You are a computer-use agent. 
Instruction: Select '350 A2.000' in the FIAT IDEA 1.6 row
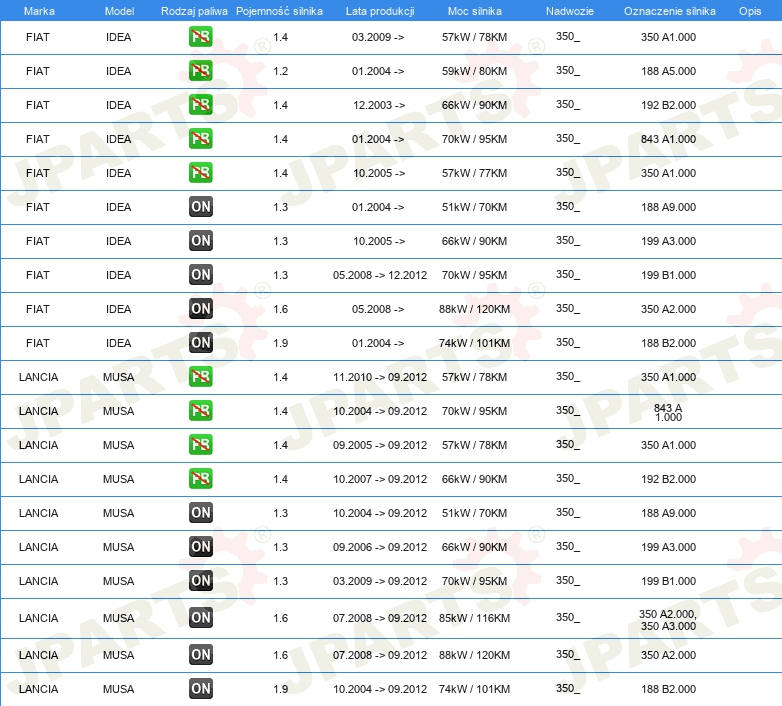[x=668, y=309]
